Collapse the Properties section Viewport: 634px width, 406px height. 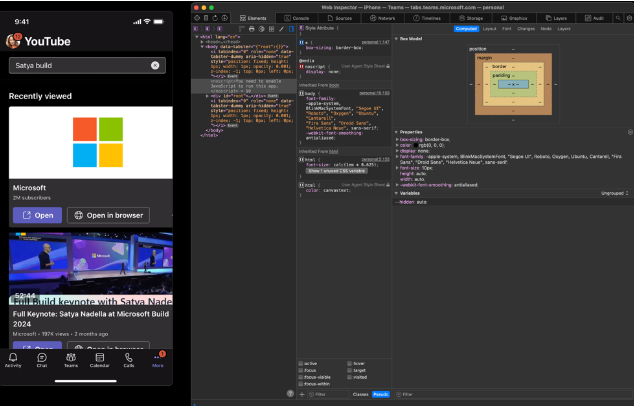point(396,132)
